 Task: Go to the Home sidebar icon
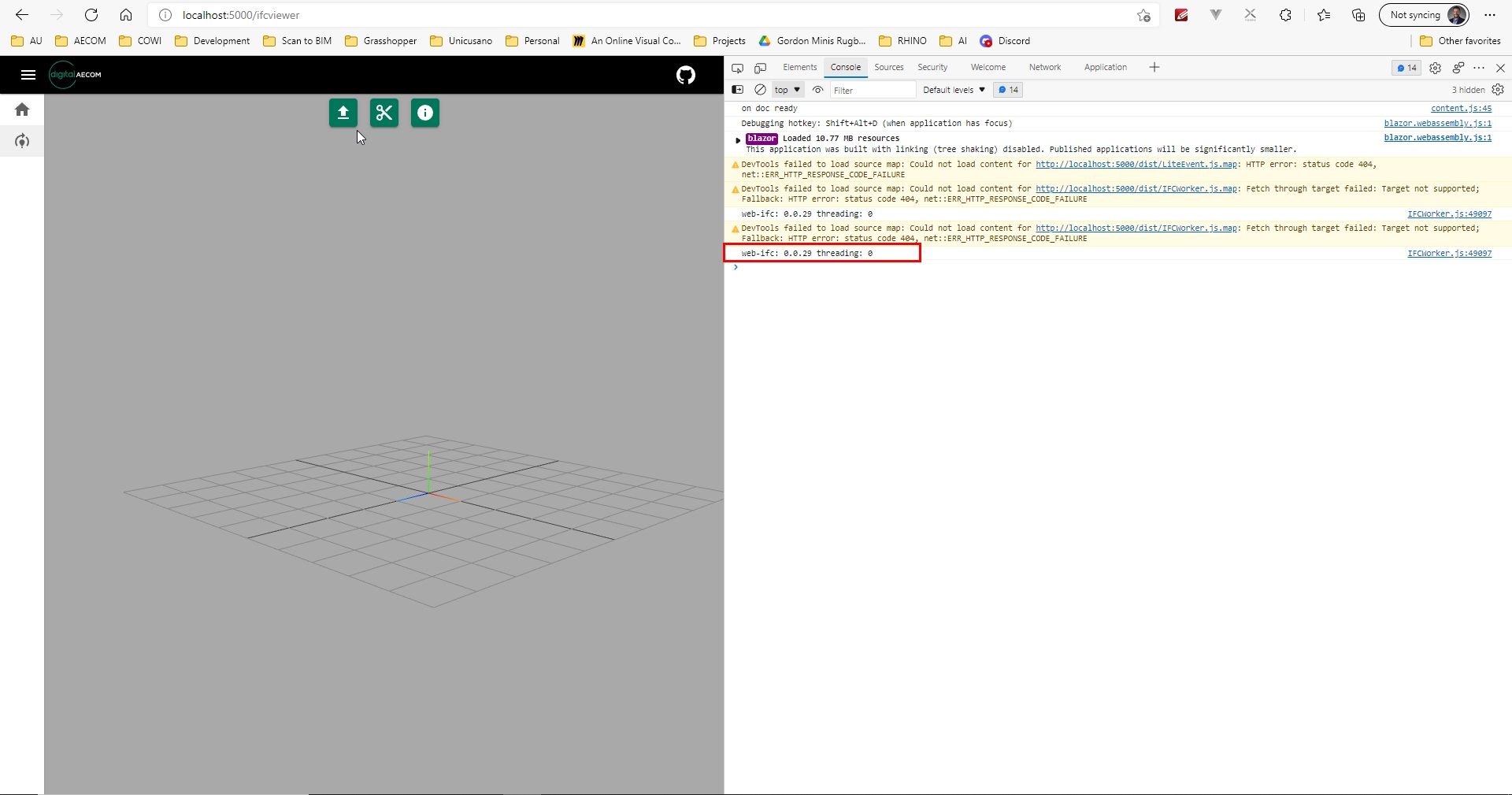pos(22,110)
